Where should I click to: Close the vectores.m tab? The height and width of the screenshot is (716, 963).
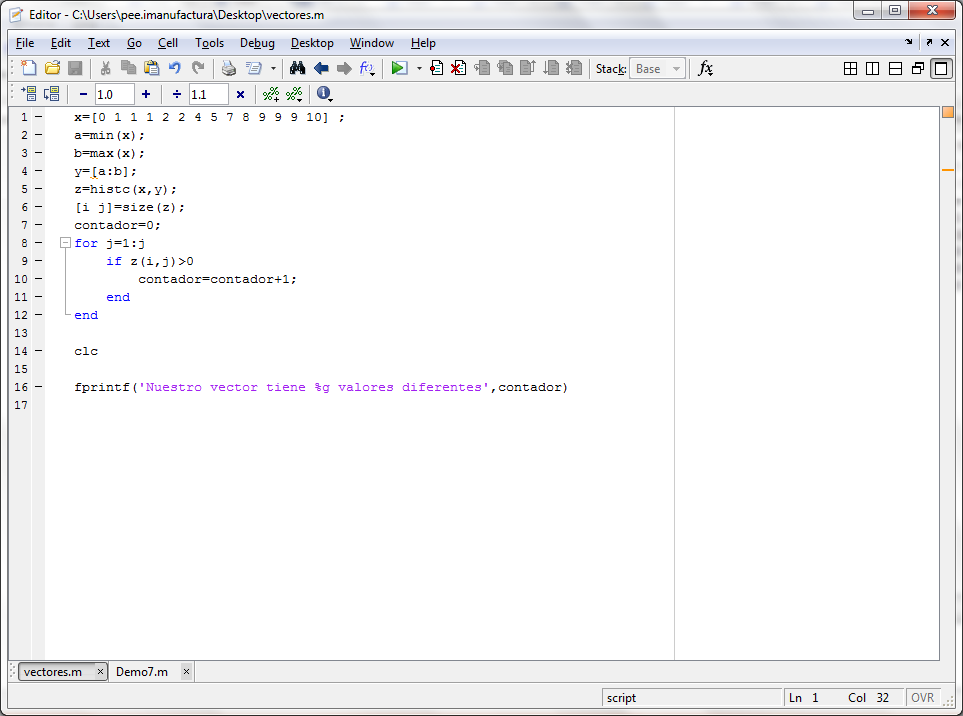tap(100, 672)
